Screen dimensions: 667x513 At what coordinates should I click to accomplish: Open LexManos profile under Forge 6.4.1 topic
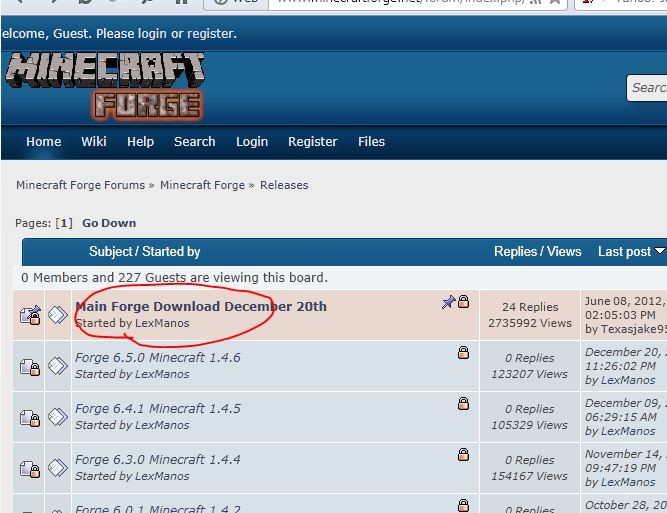162,425
